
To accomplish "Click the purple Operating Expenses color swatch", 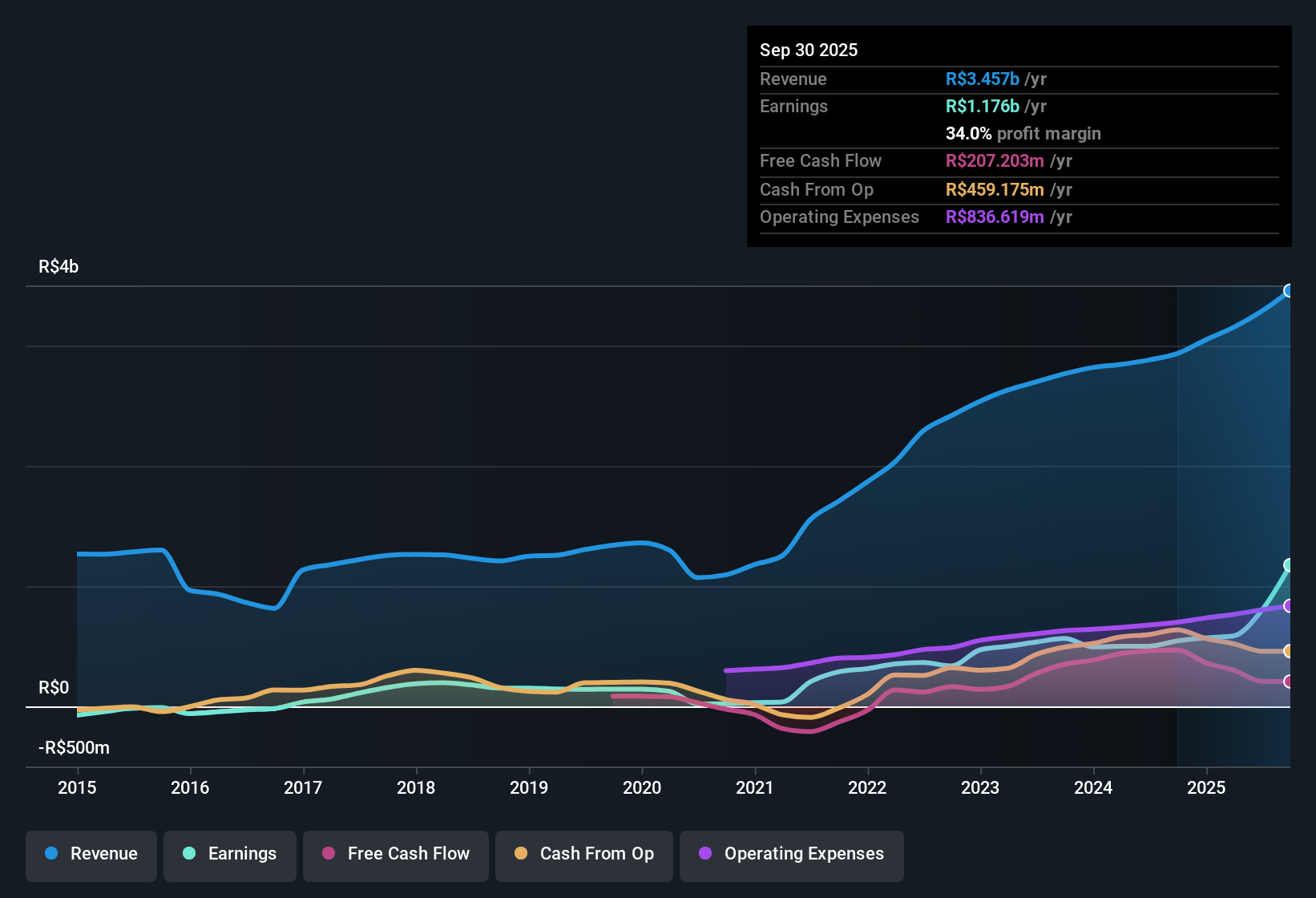I will (705, 854).
